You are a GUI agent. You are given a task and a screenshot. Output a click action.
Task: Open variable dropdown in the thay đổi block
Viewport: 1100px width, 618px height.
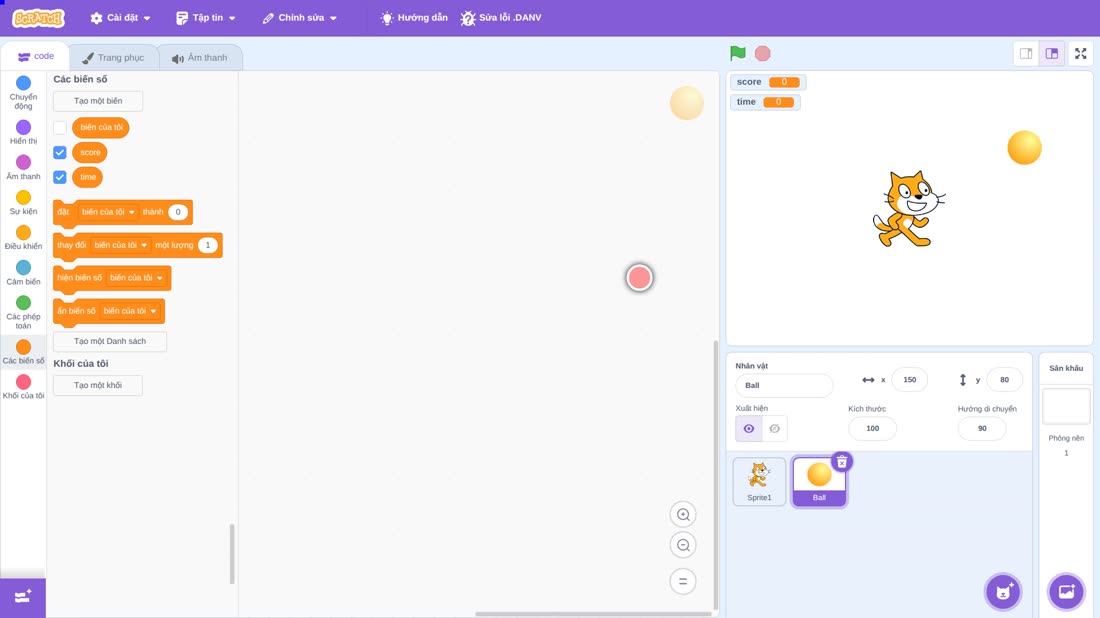click(x=121, y=245)
